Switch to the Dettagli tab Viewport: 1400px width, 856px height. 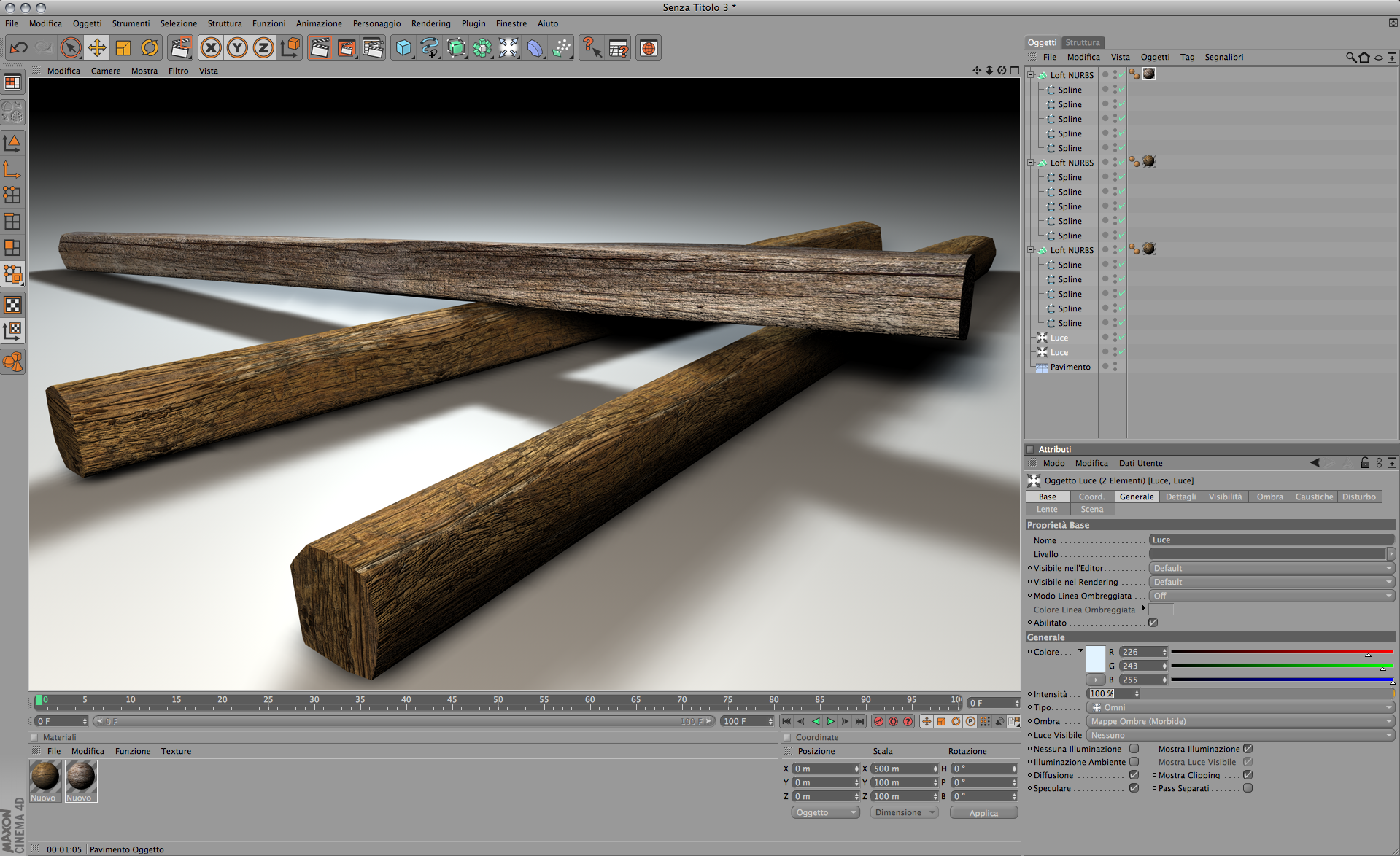[1180, 497]
